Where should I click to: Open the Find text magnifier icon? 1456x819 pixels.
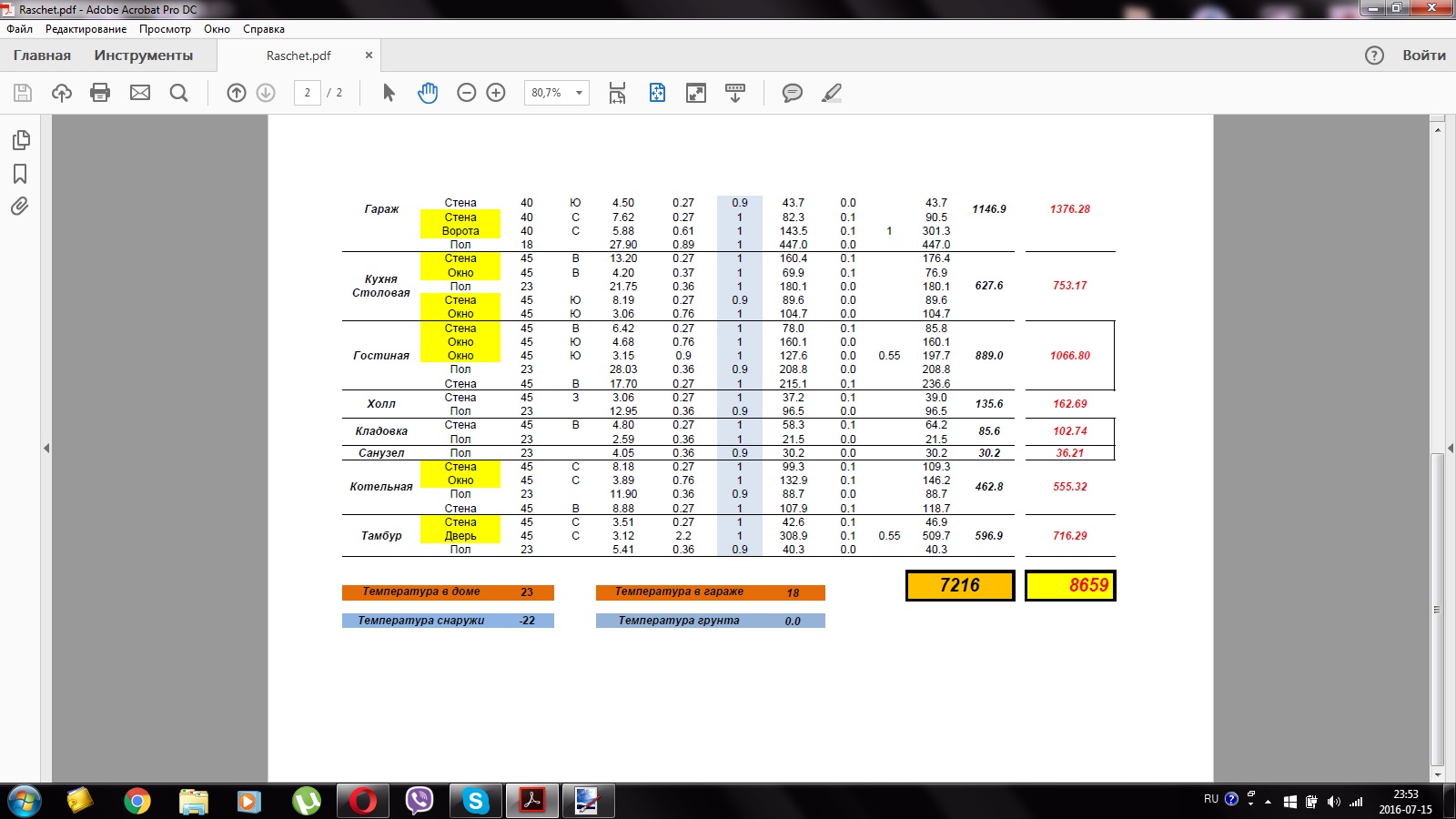[x=179, y=93]
